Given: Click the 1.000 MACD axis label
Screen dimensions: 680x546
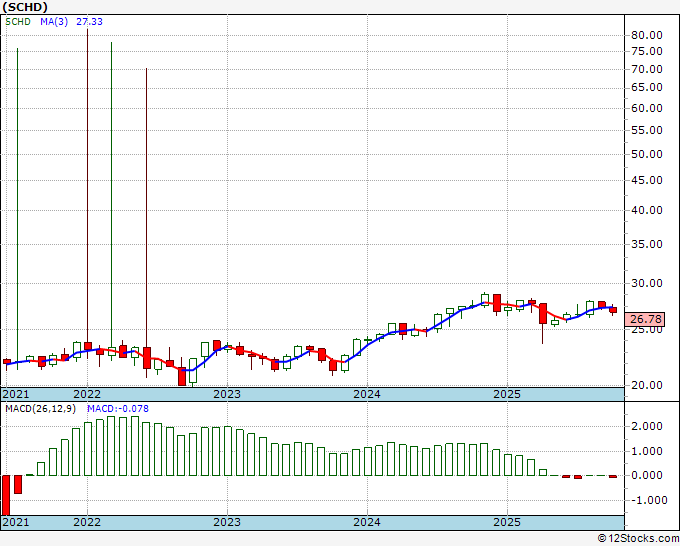Looking at the screenshot, I should click(647, 451).
